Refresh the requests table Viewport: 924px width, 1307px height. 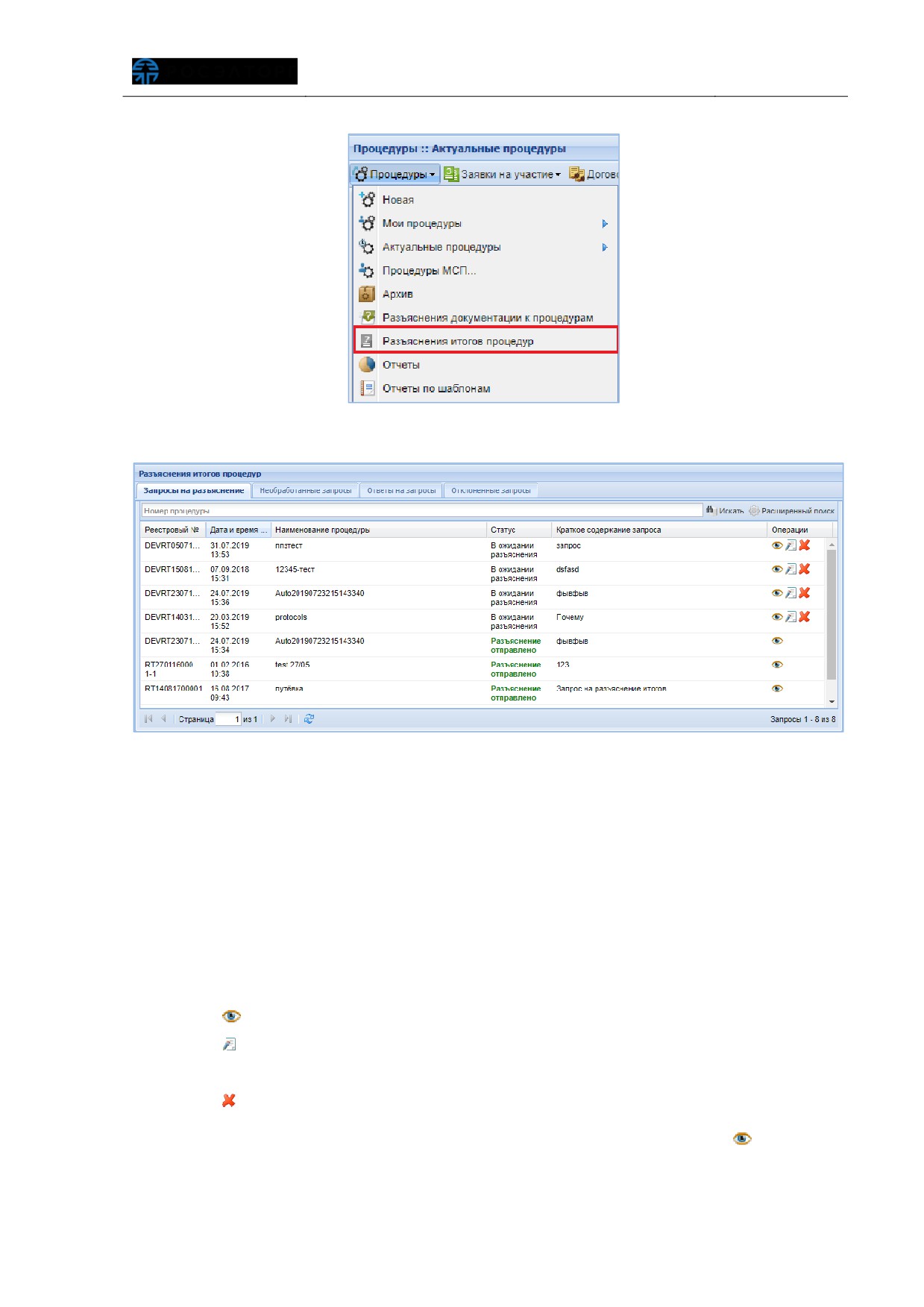click(x=309, y=719)
